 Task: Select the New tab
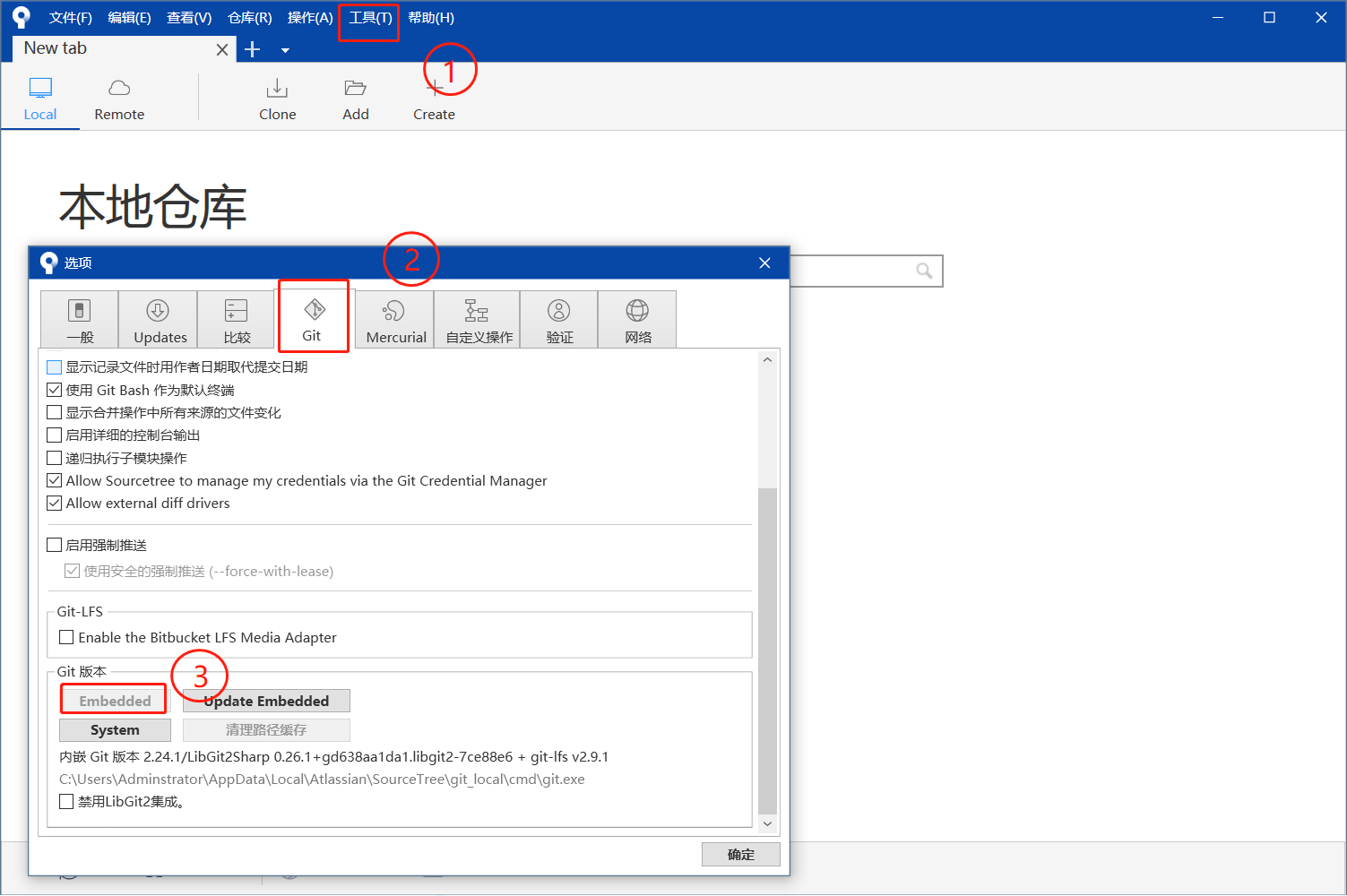(x=108, y=48)
